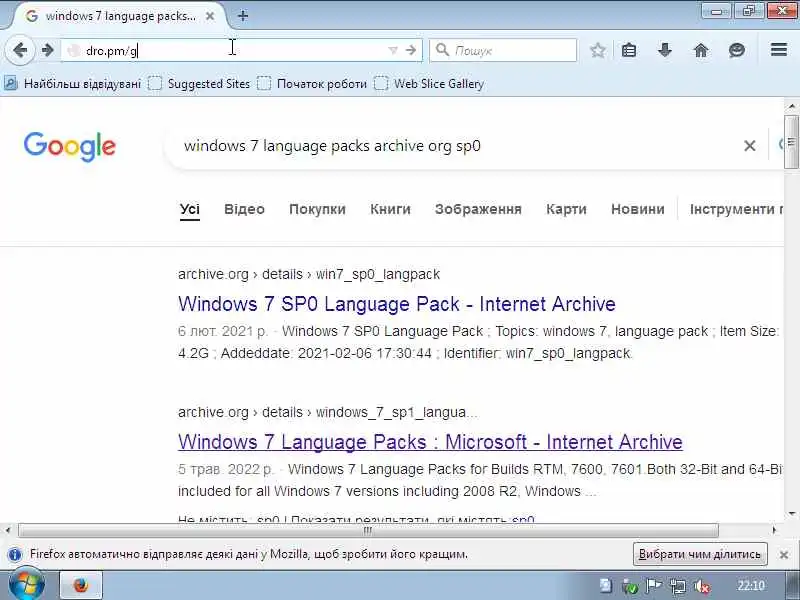Click 'Вибрати чим ділитись' button

tap(700, 554)
